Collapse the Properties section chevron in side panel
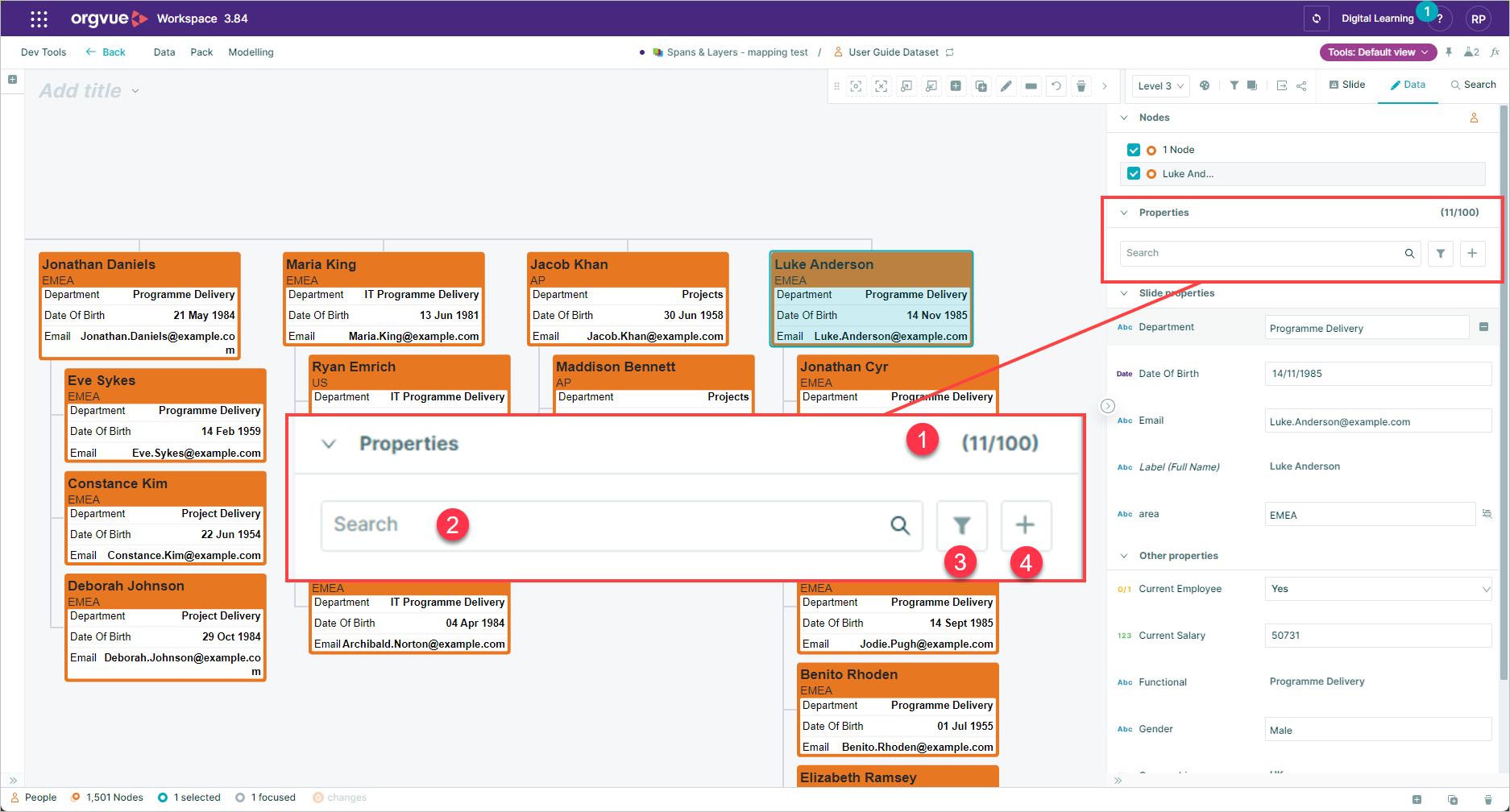The width and height of the screenshot is (1510, 812). [1124, 213]
